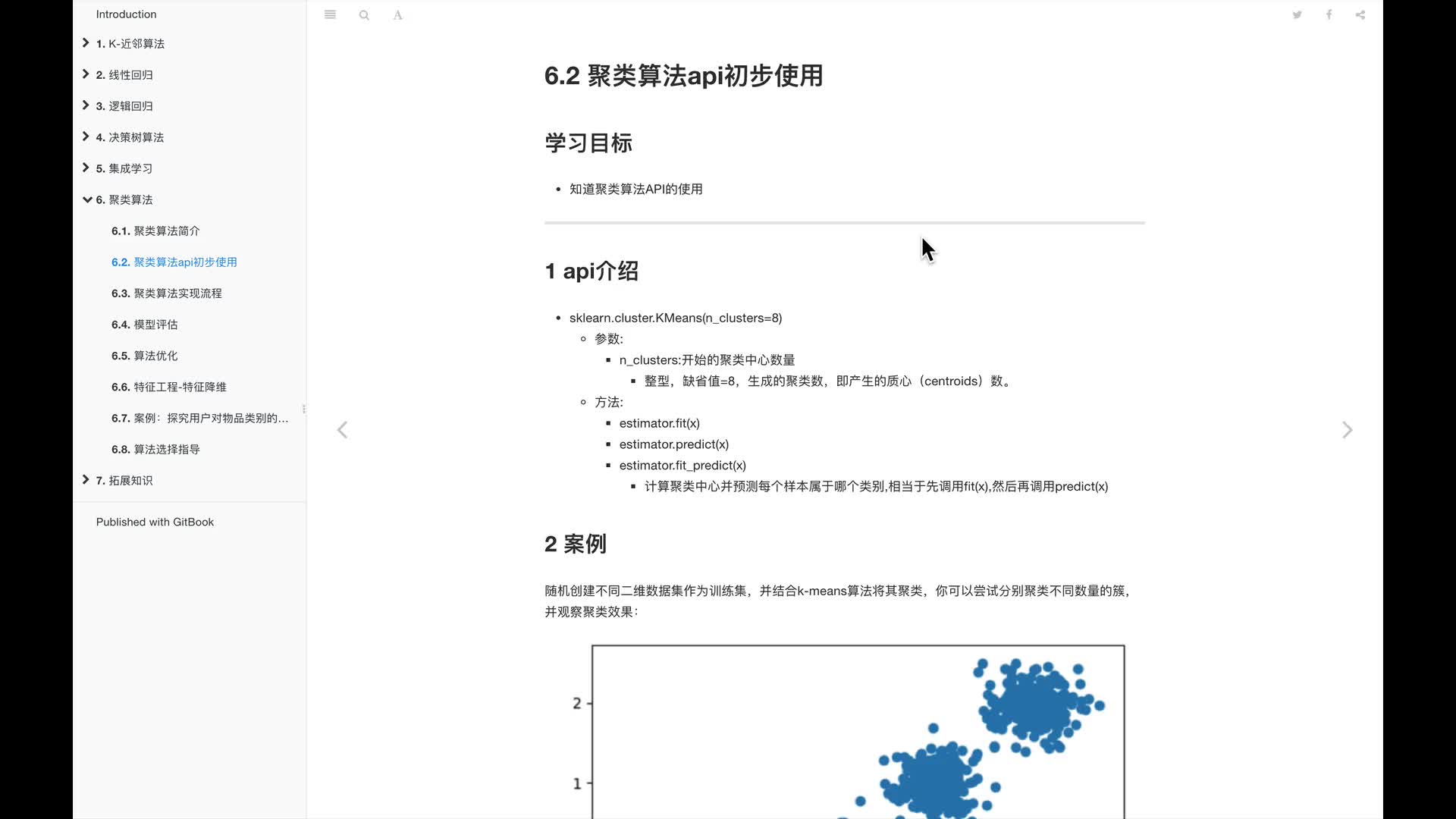Click the Facebook share icon

[x=1328, y=14]
